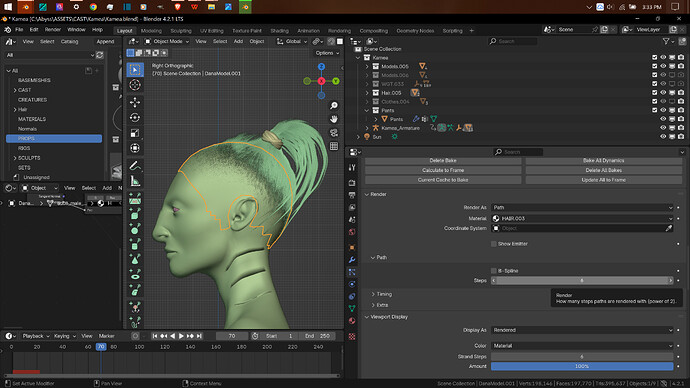Click the pan view hand icon
This screenshot has height=388, width=690.
334,119
